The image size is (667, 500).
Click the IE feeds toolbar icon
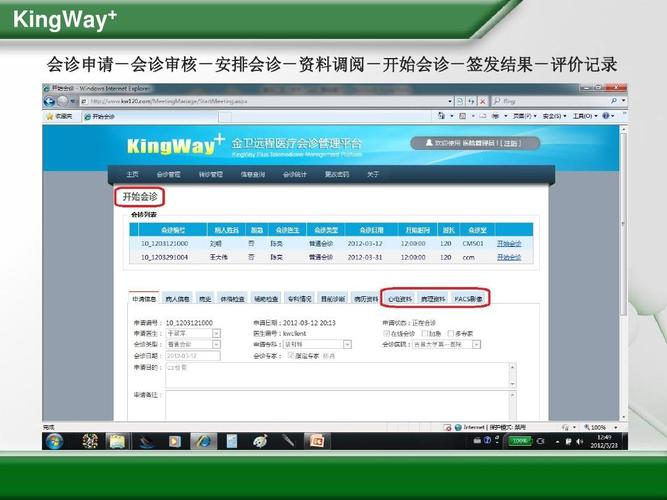click(462, 116)
